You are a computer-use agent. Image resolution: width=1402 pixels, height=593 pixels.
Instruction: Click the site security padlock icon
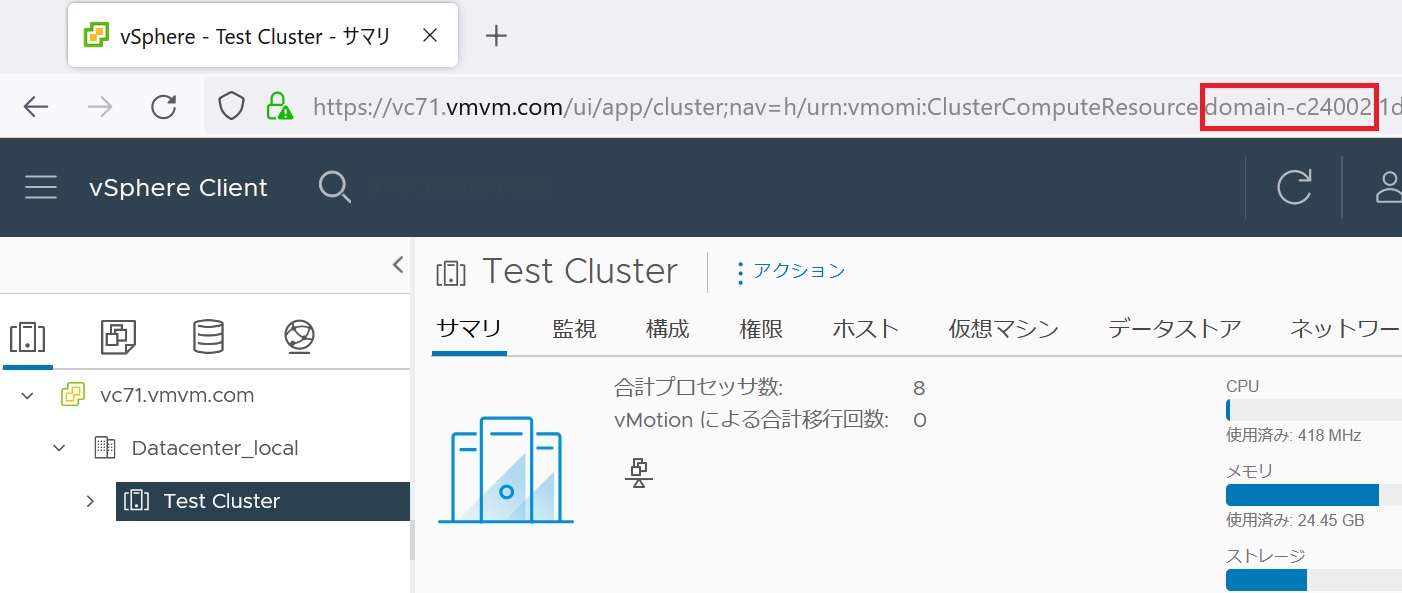(x=279, y=106)
